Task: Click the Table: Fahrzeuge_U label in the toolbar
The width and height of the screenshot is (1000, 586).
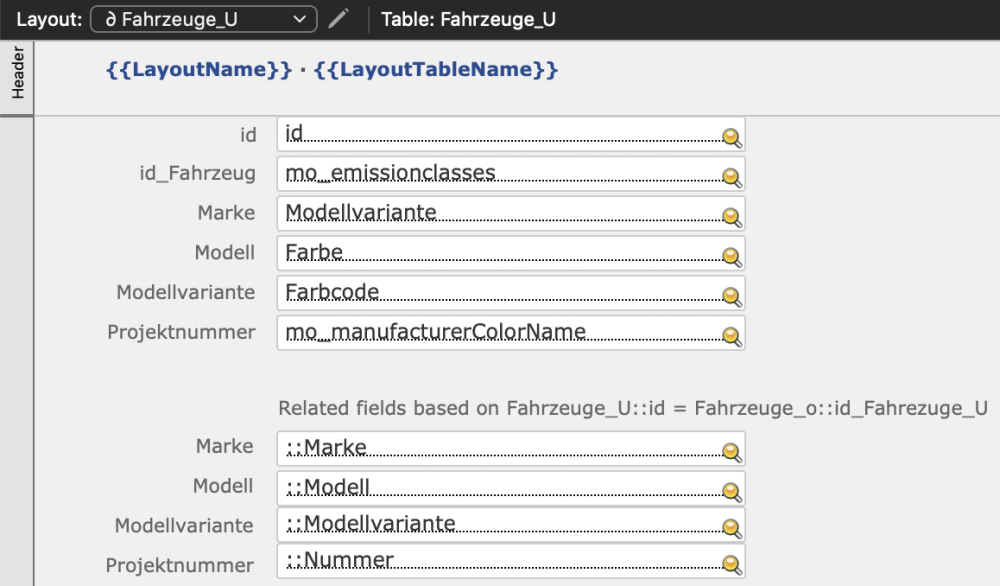Action: [x=466, y=18]
